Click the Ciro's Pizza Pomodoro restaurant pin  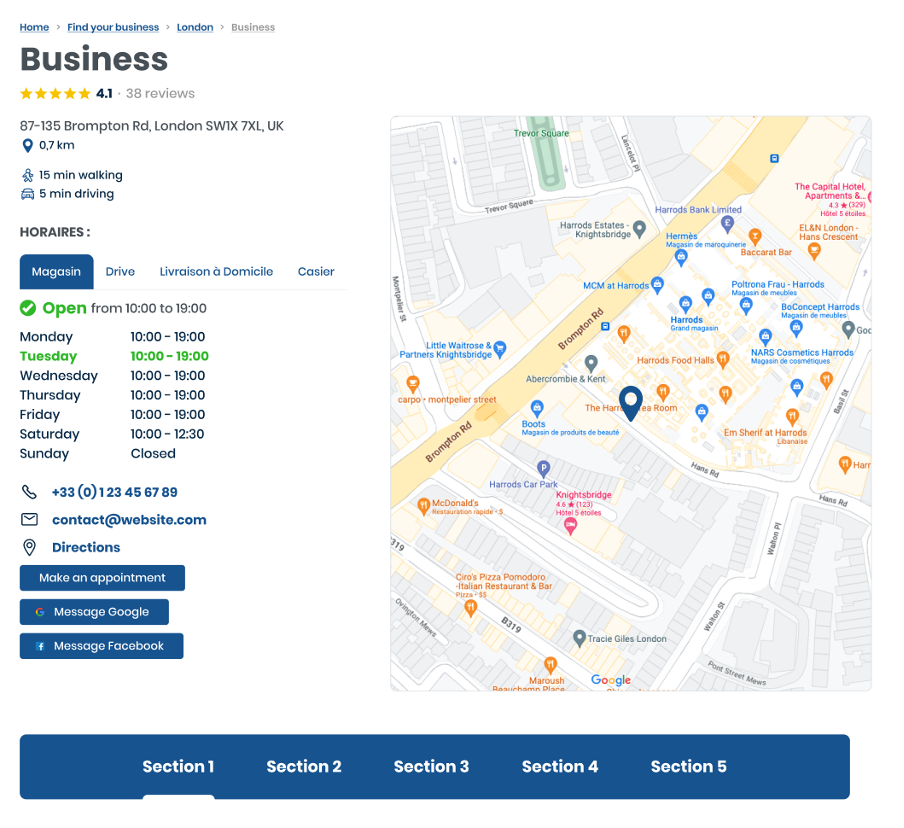(x=470, y=608)
